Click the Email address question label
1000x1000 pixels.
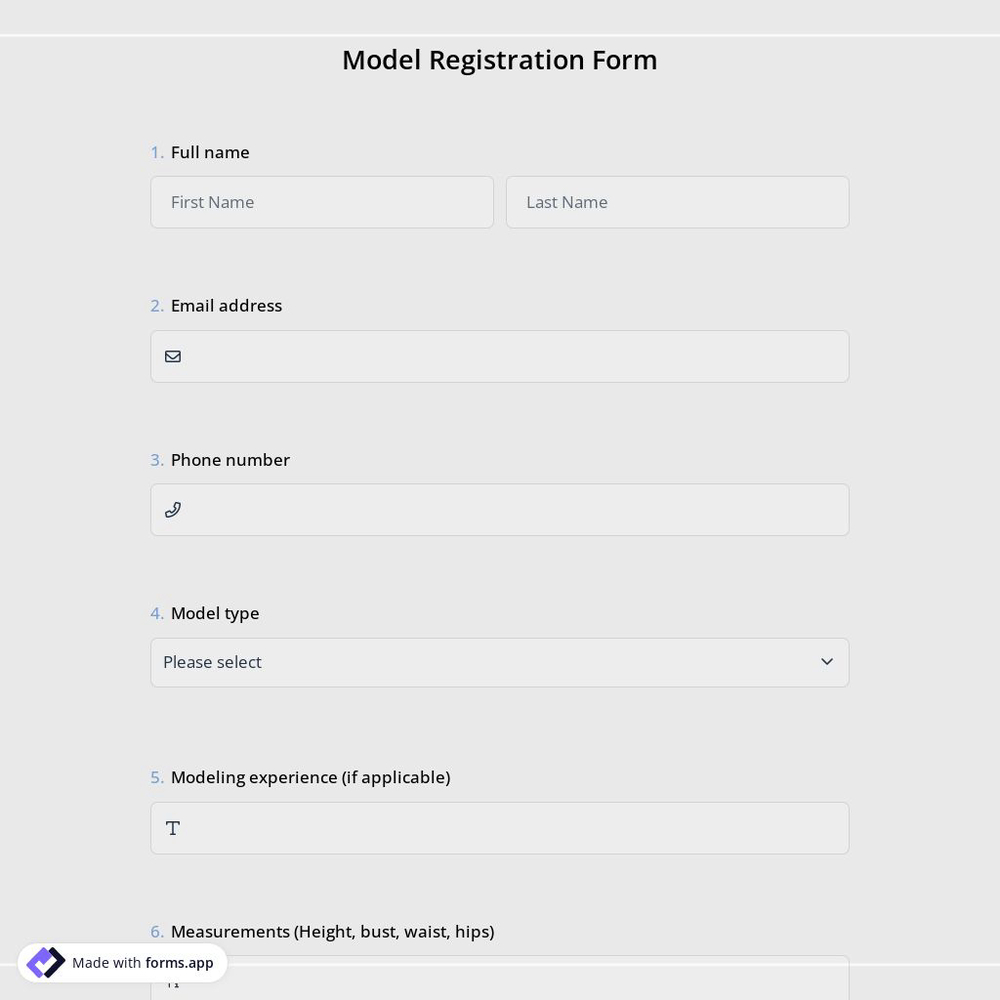[x=226, y=305]
